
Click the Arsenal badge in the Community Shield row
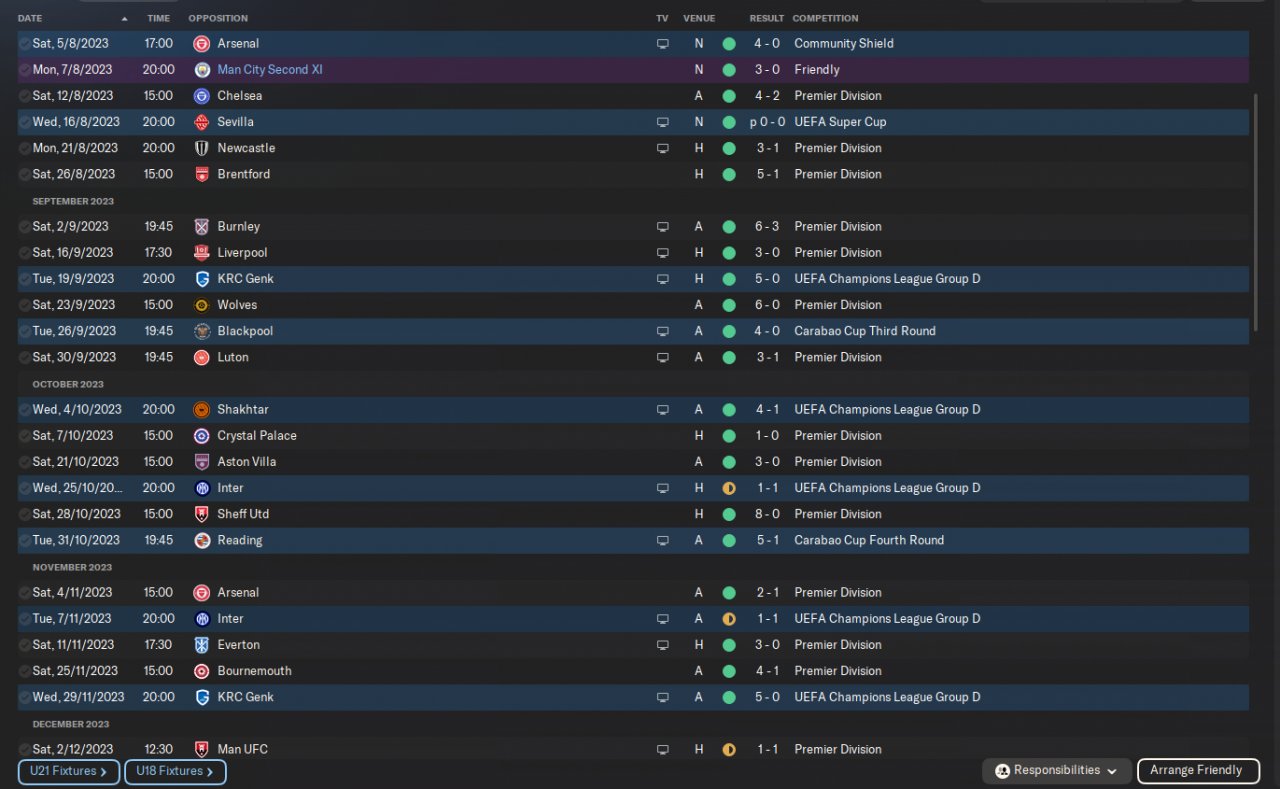click(x=201, y=44)
